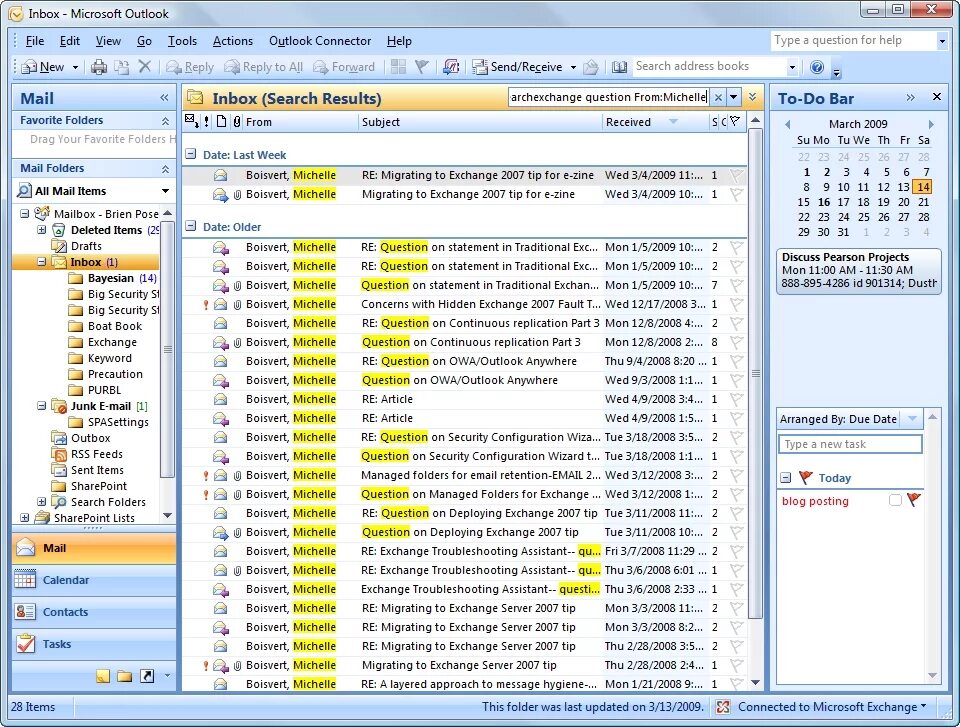Open the Address Book icon

619,67
